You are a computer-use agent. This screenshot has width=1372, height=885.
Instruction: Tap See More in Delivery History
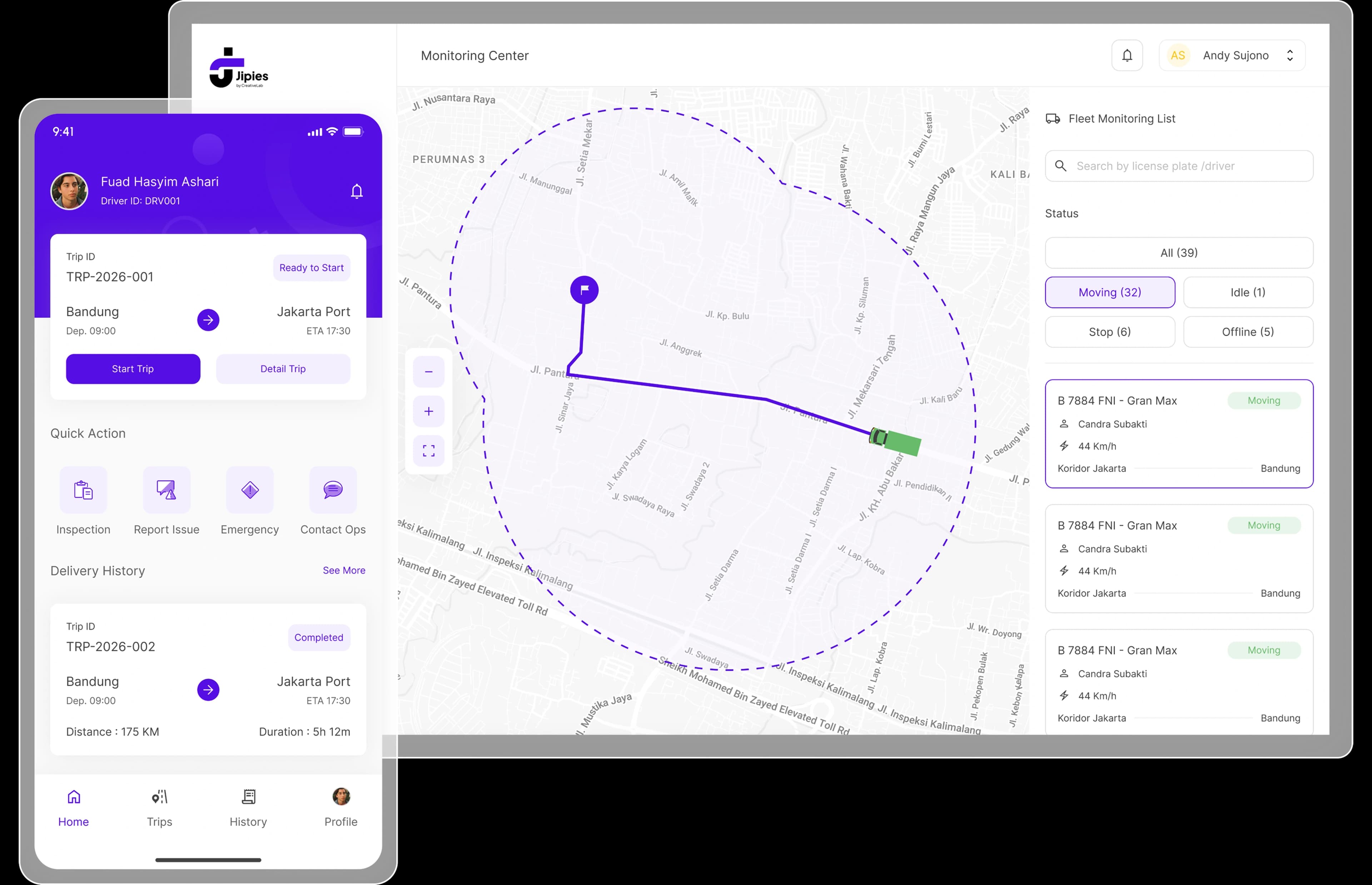click(344, 571)
